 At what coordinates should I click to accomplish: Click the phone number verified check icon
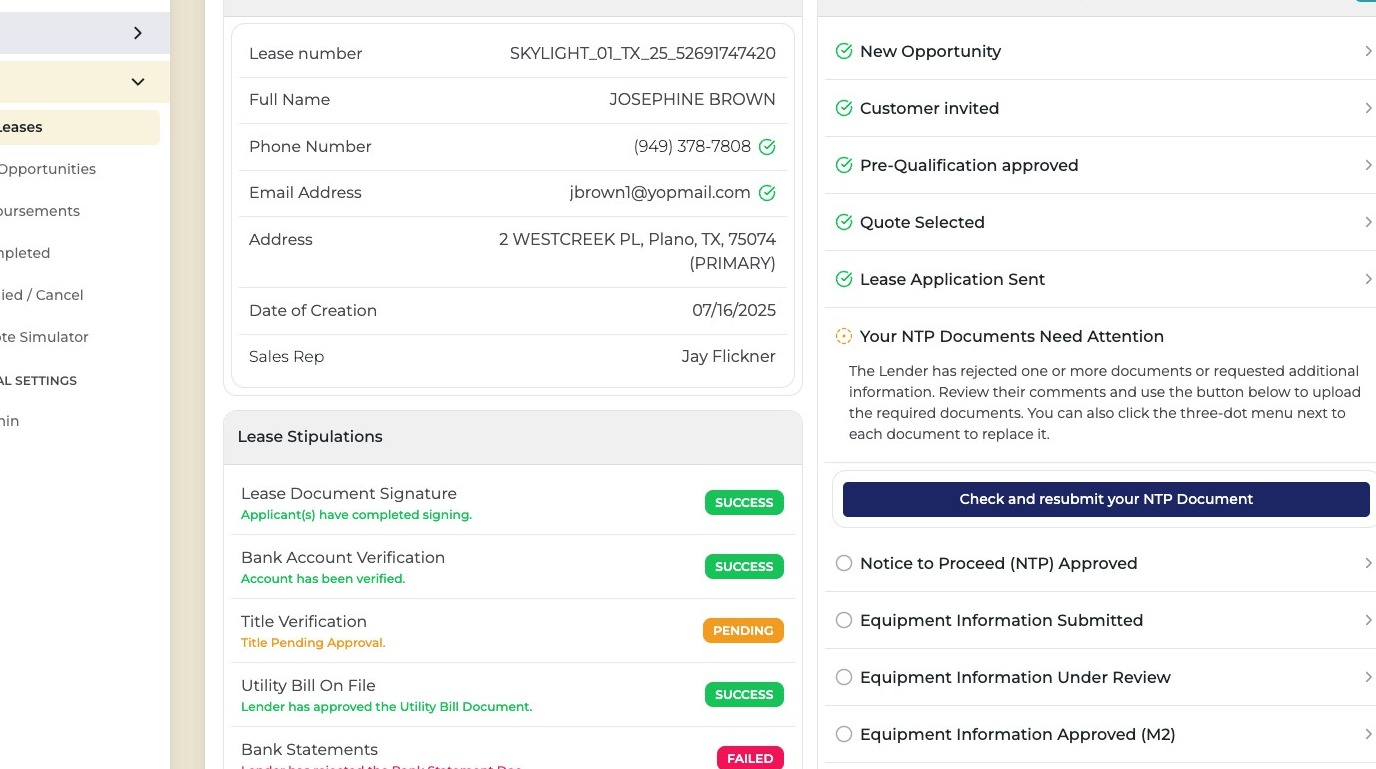[767, 147]
